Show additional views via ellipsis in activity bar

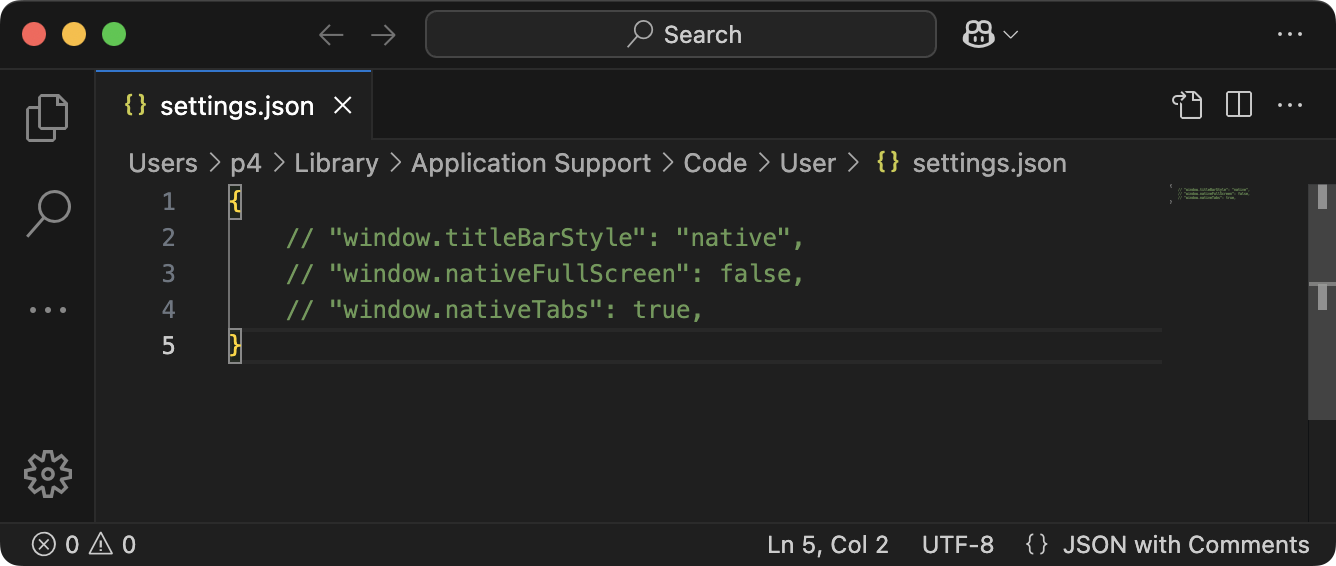coord(47,310)
